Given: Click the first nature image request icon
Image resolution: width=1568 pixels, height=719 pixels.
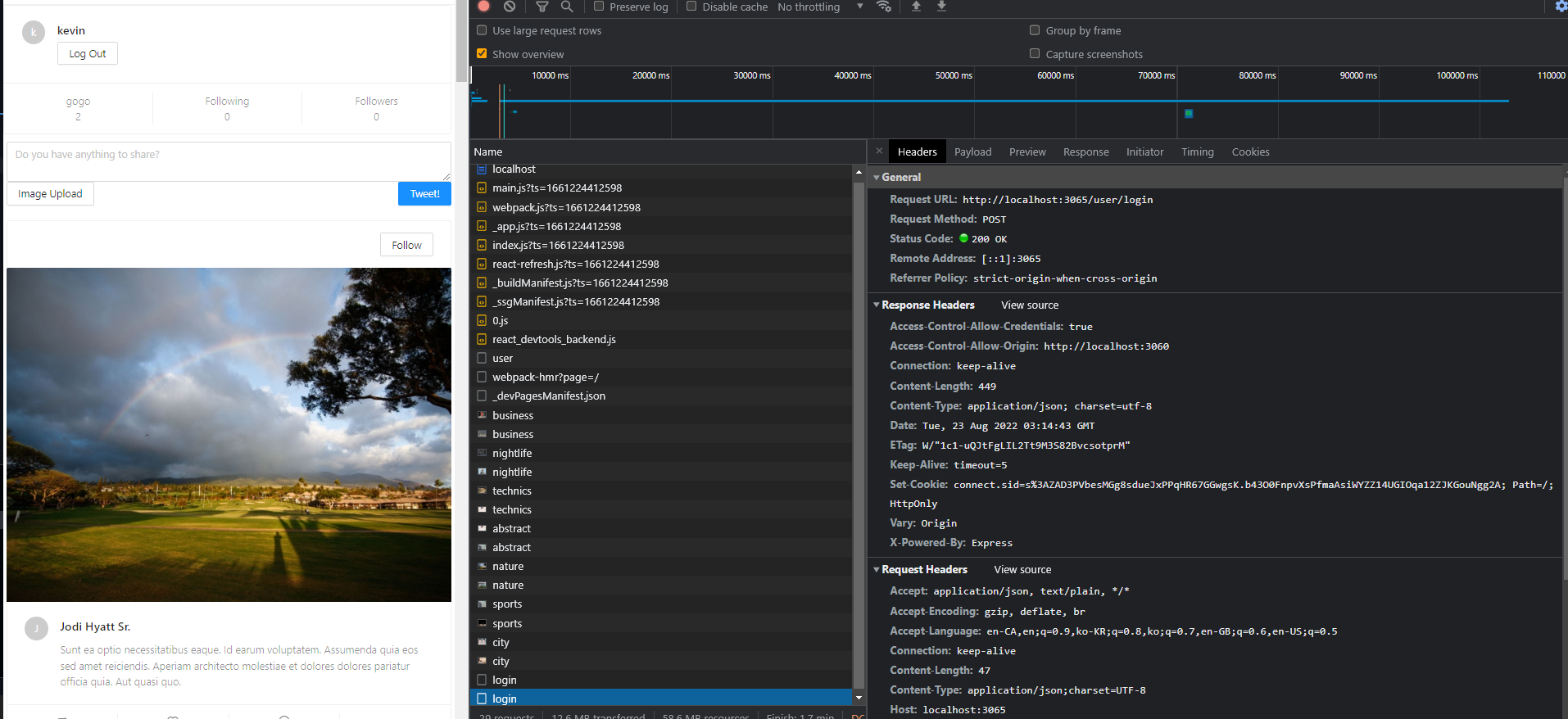Looking at the screenshot, I should click(x=482, y=566).
